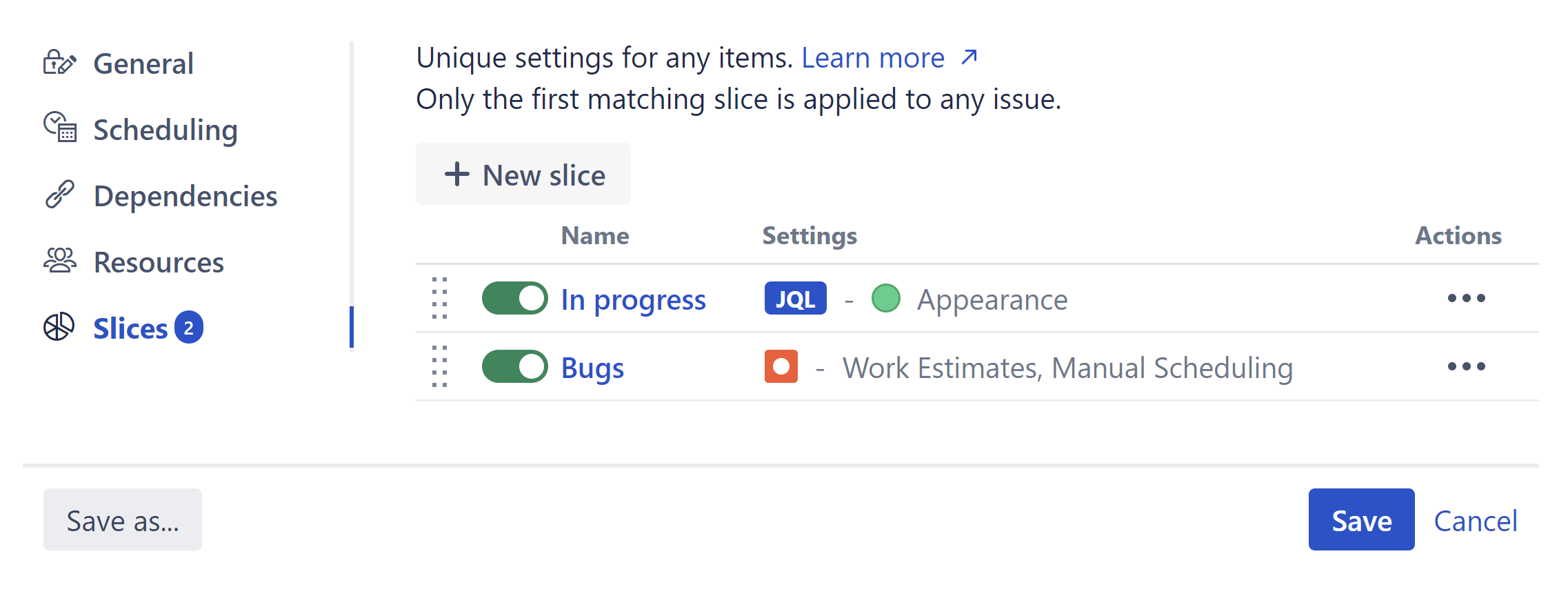Add a New slice
1568x596 pixels.
523,175
